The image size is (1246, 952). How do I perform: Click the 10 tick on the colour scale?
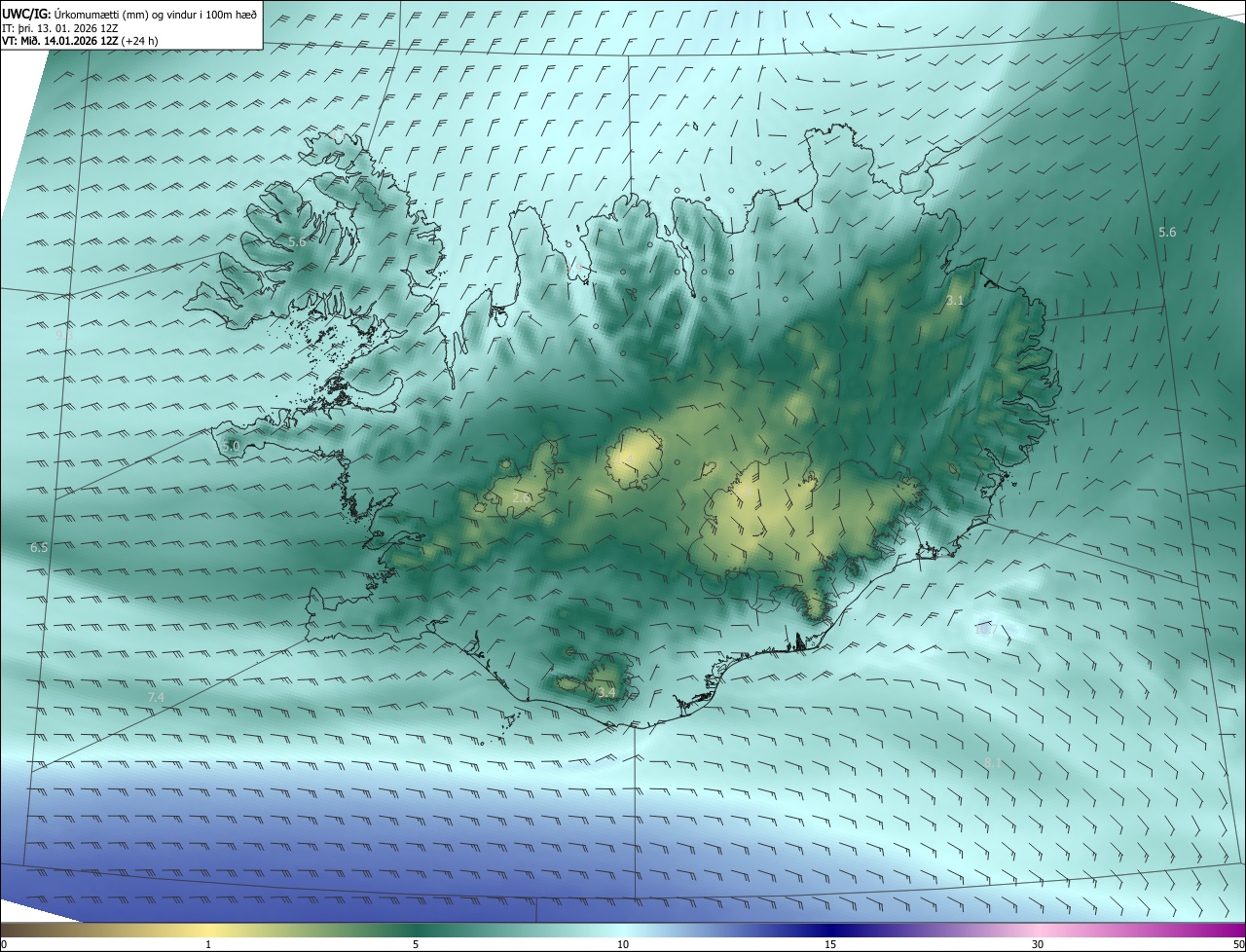point(623,944)
